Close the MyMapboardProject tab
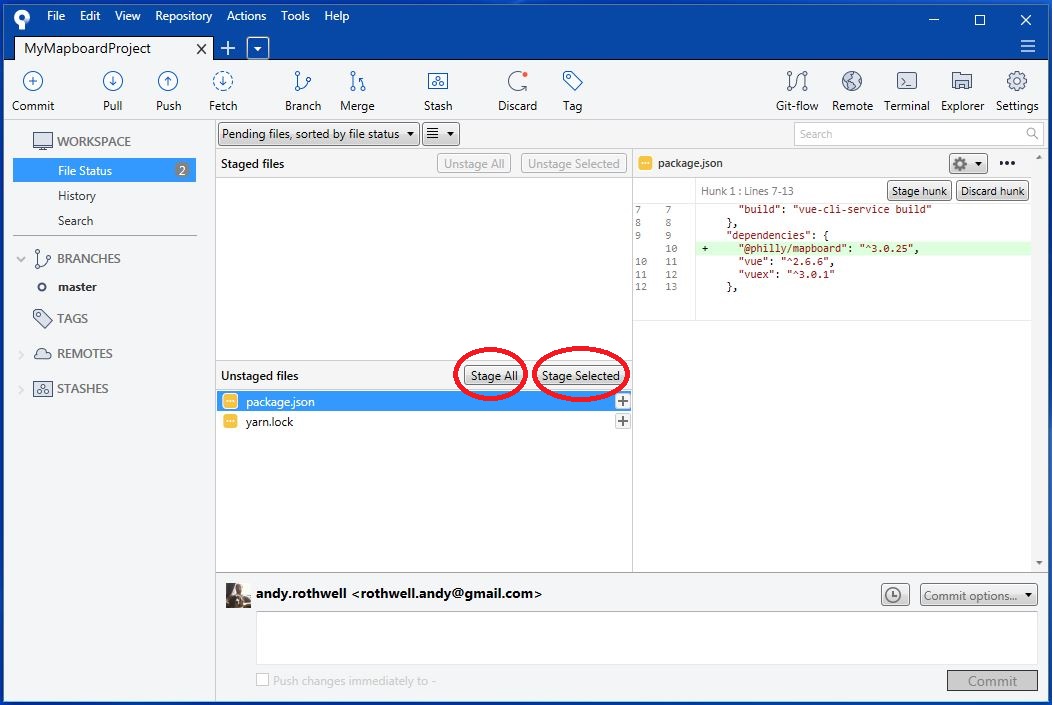 (x=201, y=48)
